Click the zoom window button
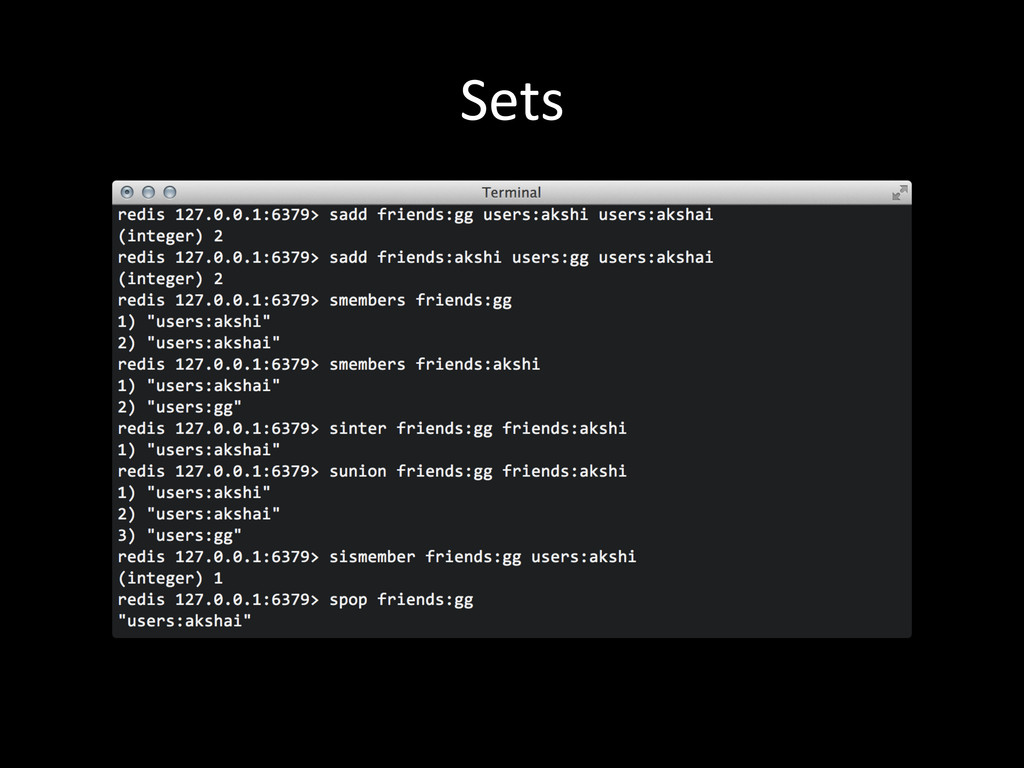Viewport: 1024px width, 768px height. point(170,192)
